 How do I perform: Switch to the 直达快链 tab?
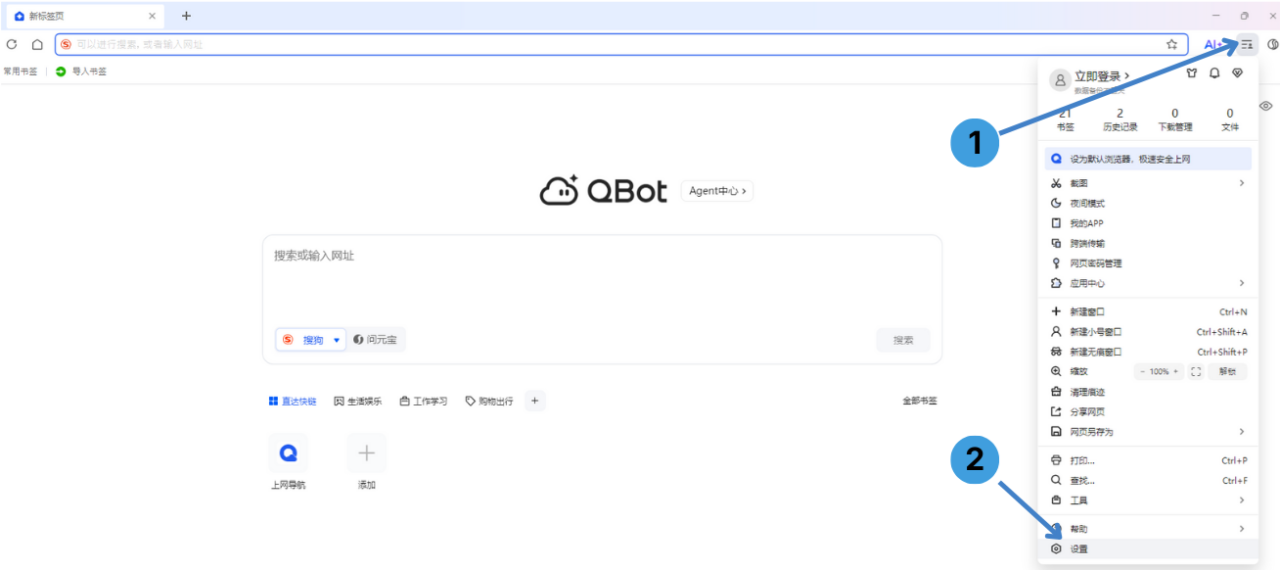(x=292, y=401)
